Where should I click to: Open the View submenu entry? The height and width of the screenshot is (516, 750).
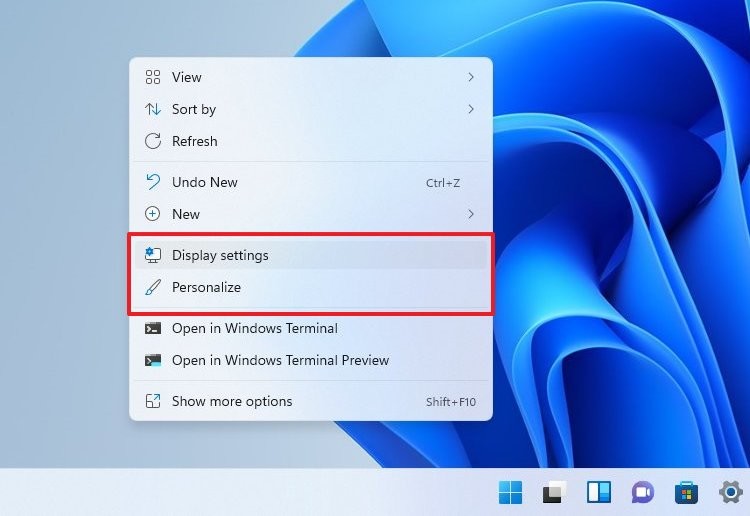[x=311, y=77]
